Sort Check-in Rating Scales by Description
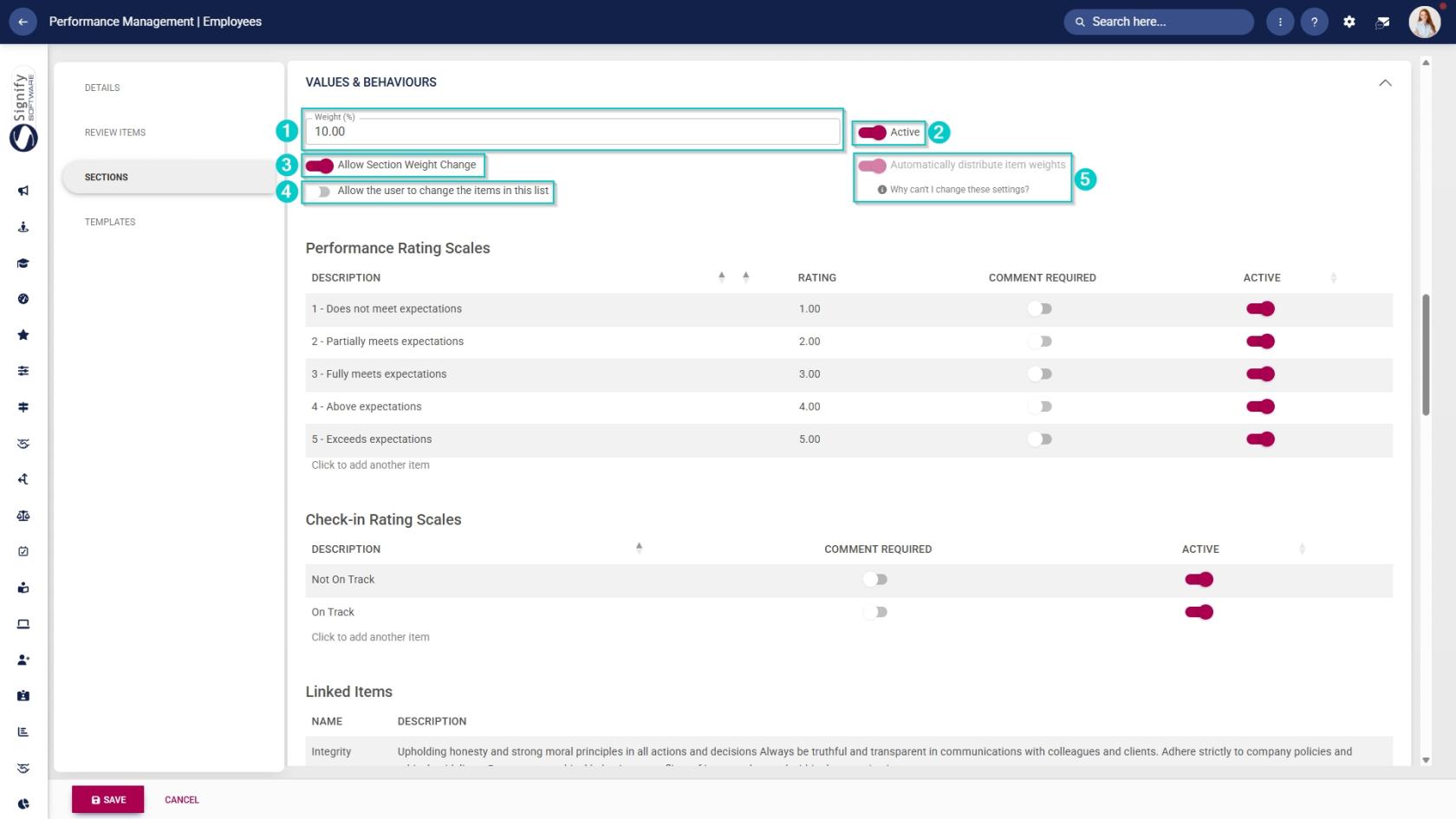The image size is (1456, 819). (639, 548)
